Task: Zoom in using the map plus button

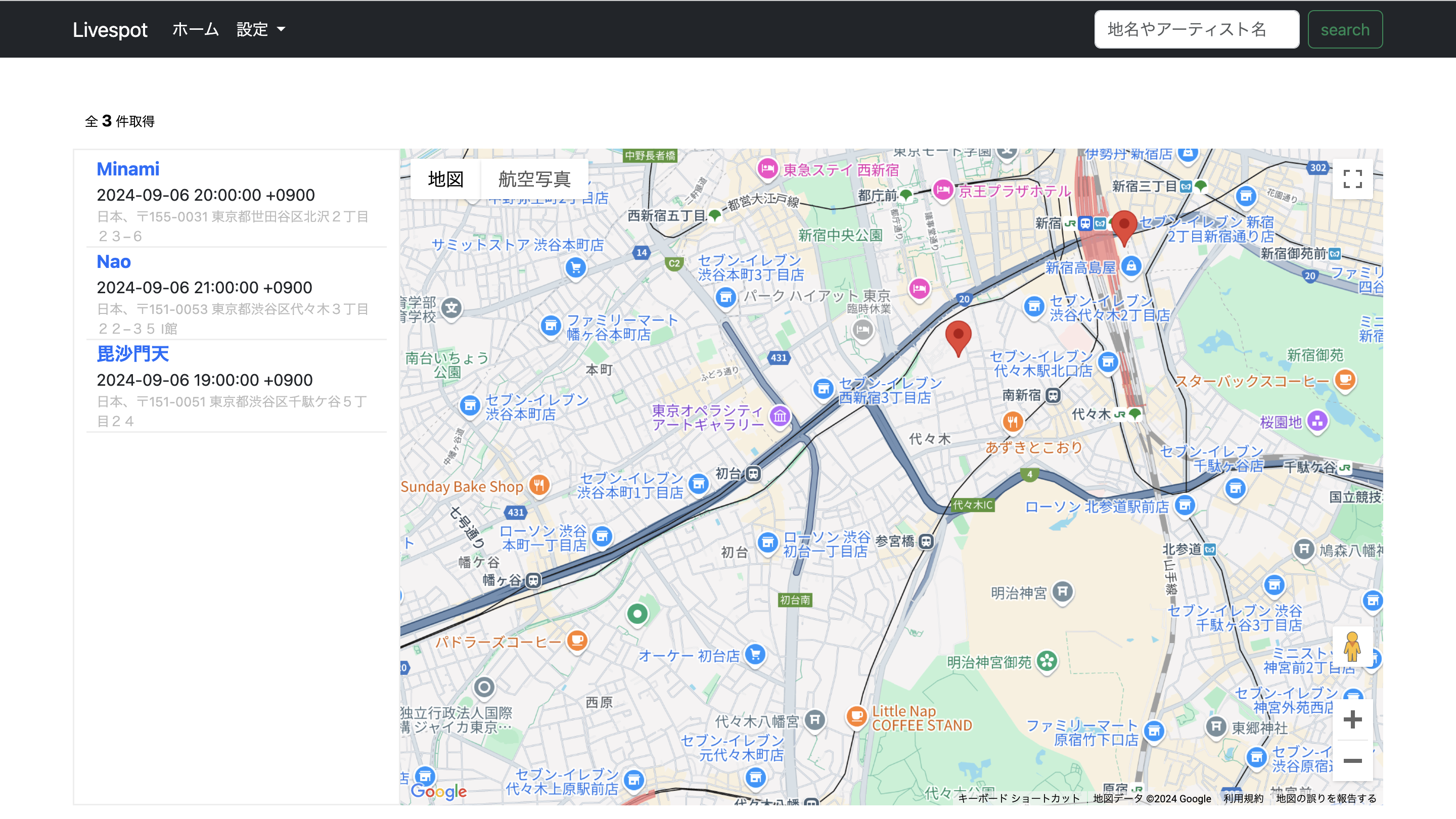Action: coord(1353,719)
